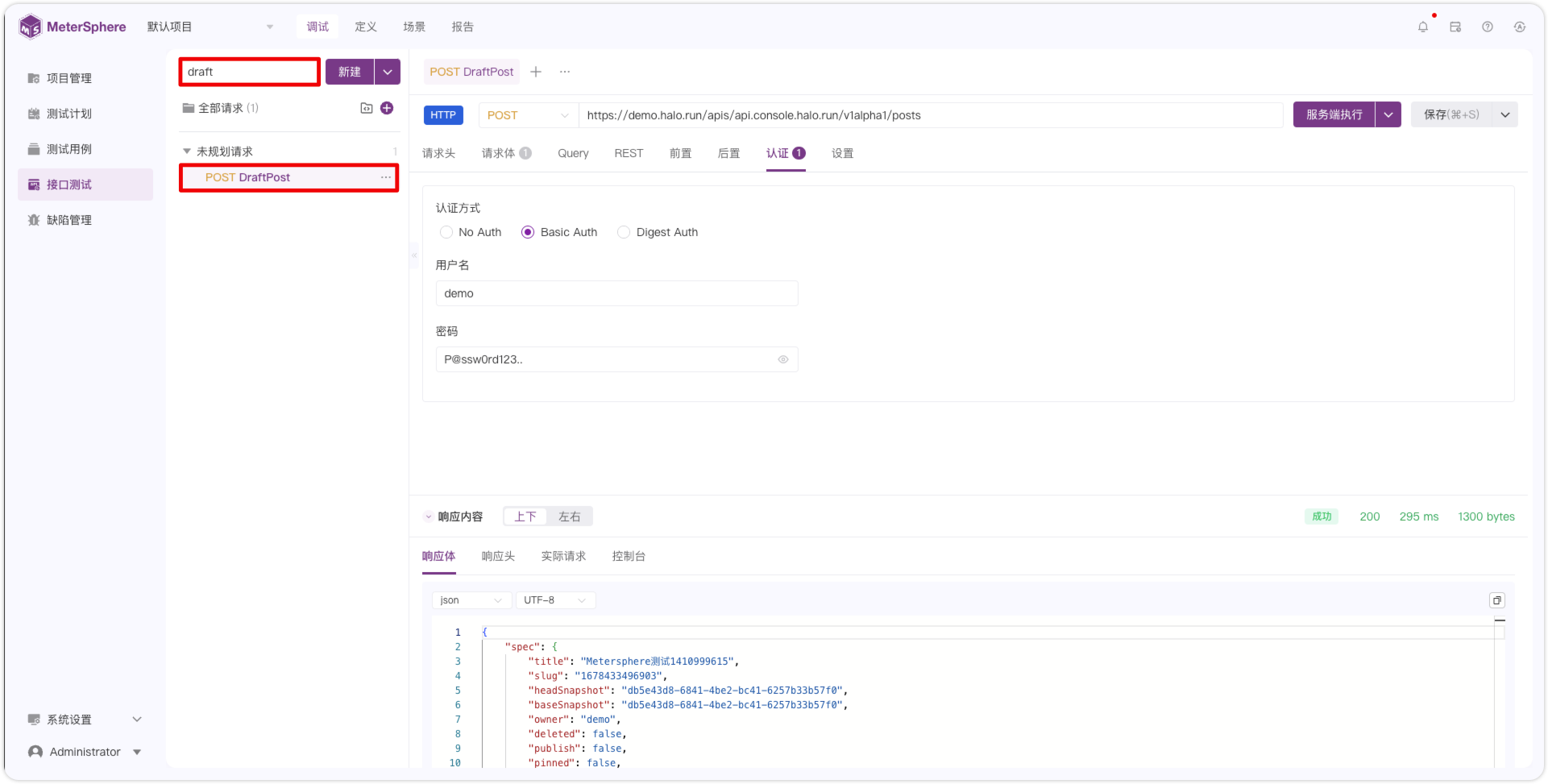Switch to the 定义 top tab
1548x784 pixels.
tap(366, 27)
